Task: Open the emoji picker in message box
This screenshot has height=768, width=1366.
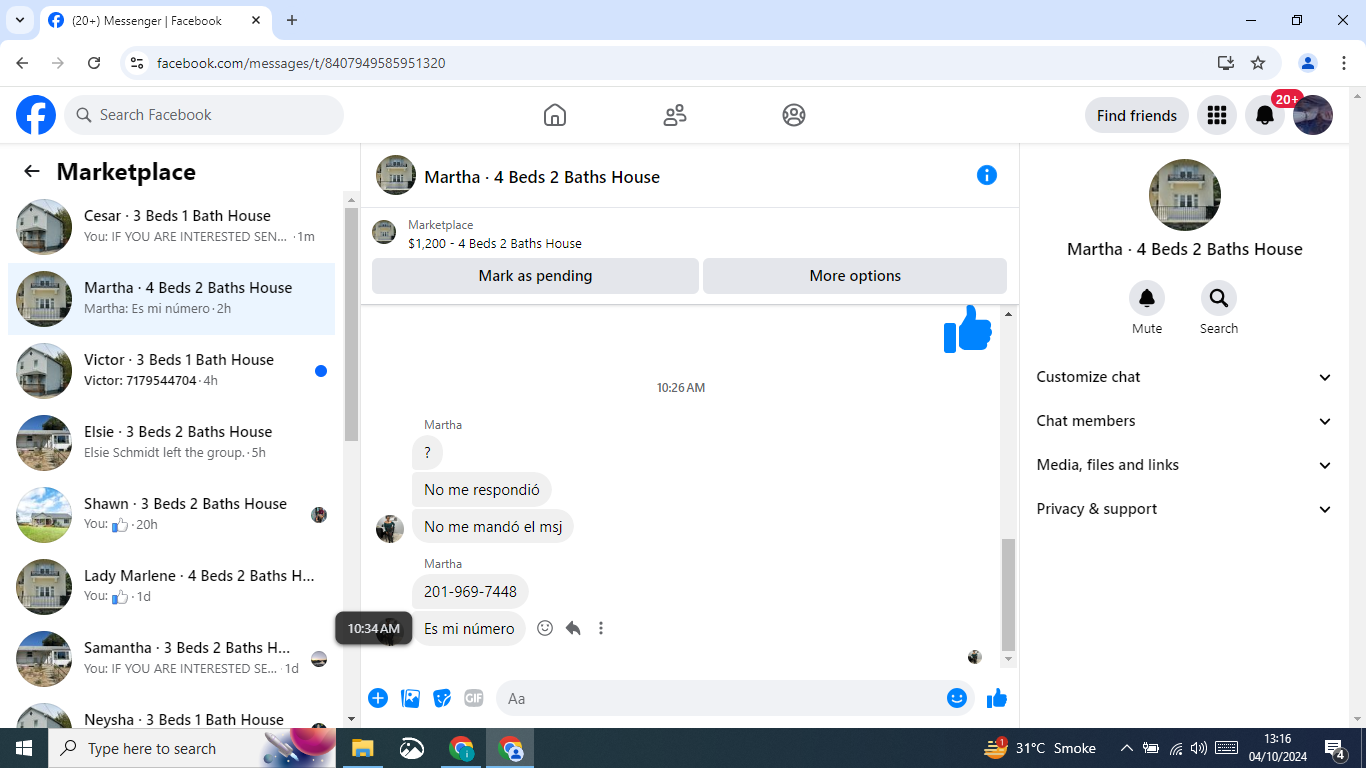Action: click(957, 698)
